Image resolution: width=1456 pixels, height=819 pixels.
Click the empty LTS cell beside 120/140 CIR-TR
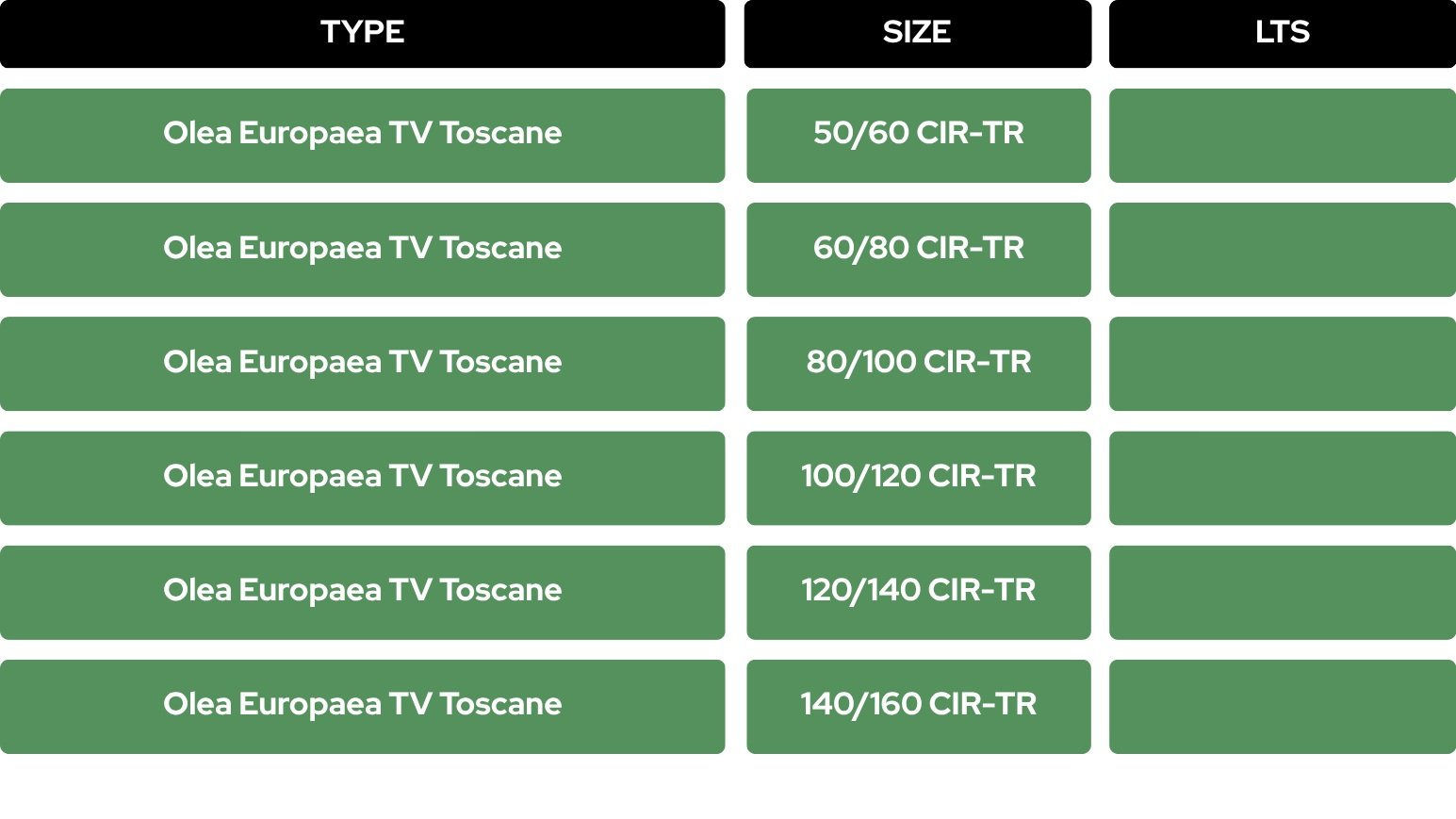tap(1283, 593)
